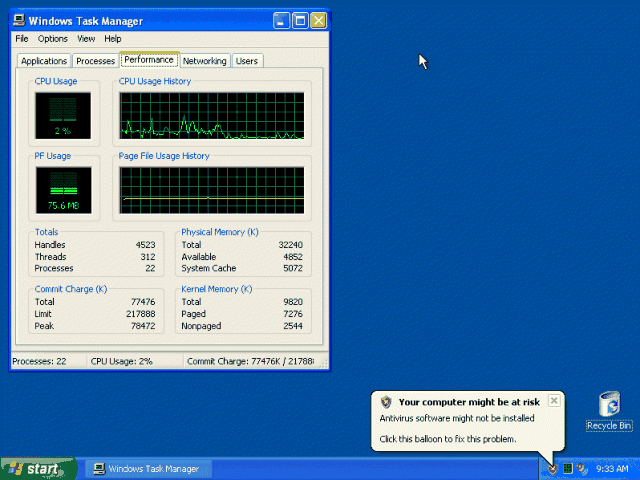Switch to the Processes tab
Image resolution: width=640 pixels, height=480 pixels.
click(x=96, y=61)
